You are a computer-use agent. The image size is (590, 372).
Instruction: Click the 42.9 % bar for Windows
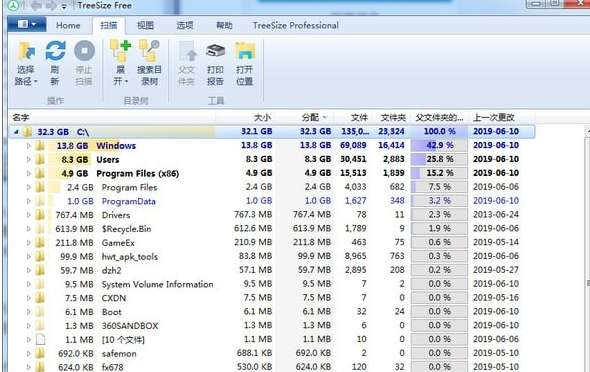(439, 146)
